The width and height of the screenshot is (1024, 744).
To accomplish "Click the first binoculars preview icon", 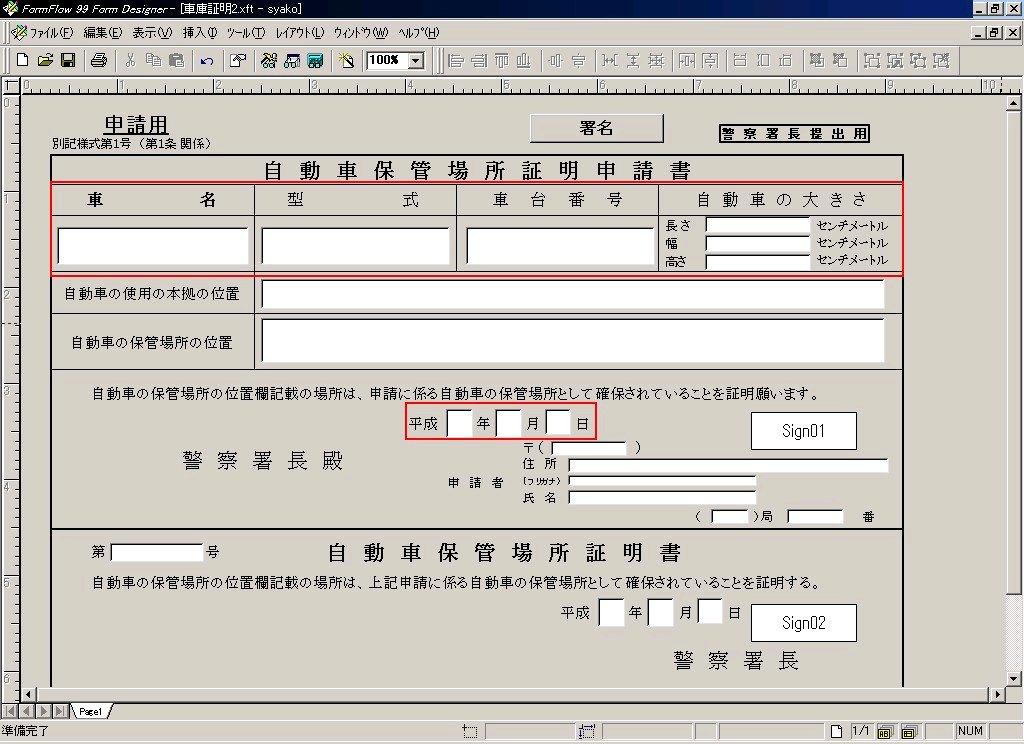I will [268, 61].
